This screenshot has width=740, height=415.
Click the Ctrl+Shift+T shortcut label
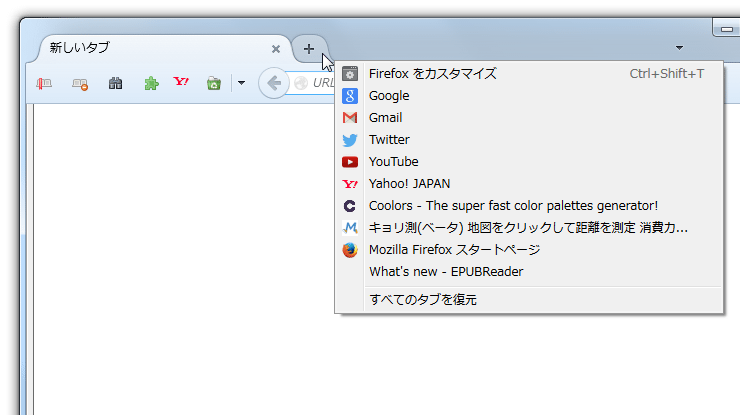(x=666, y=74)
